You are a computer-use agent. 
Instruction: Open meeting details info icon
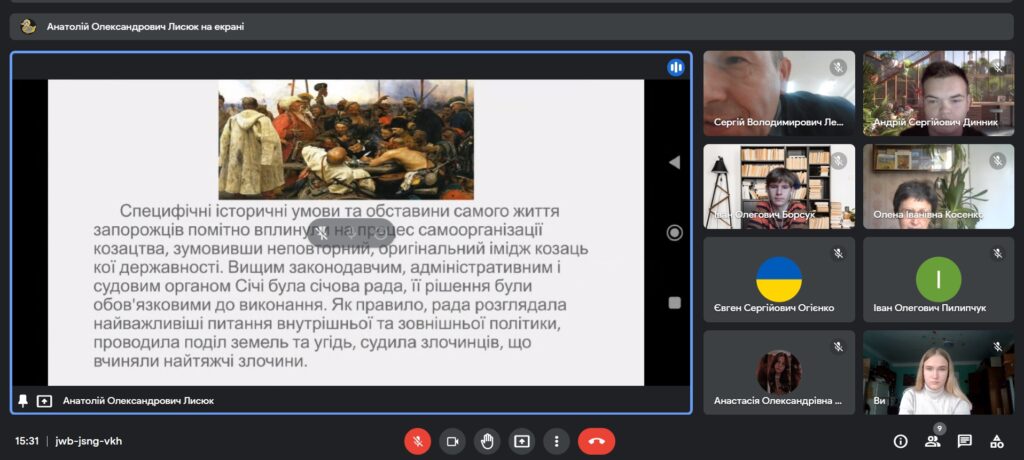pyautogui.click(x=900, y=441)
